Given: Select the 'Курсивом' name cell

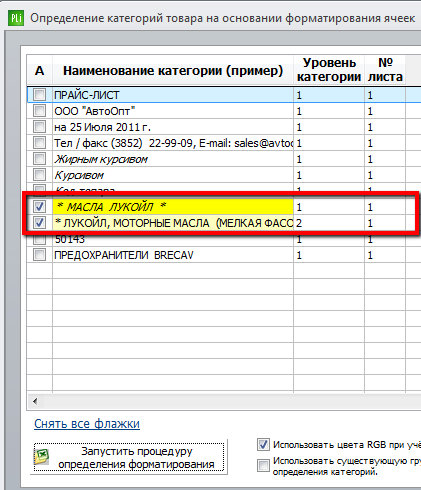Looking at the screenshot, I should point(173,175).
